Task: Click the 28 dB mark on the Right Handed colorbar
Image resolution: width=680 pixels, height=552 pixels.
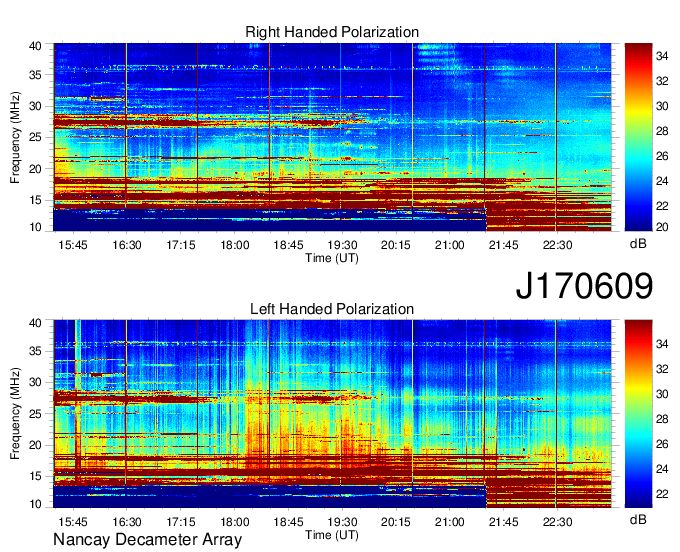Action: coord(662,131)
